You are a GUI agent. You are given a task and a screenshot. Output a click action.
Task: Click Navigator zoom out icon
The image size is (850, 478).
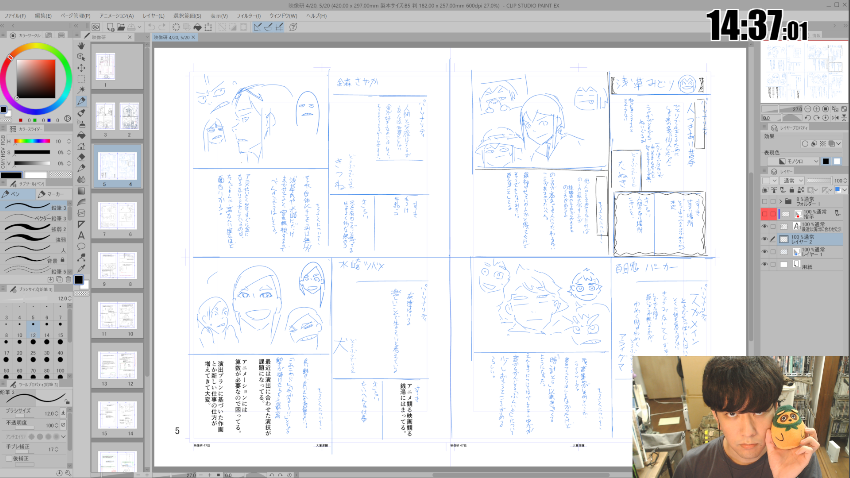click(x=808, y=109)
